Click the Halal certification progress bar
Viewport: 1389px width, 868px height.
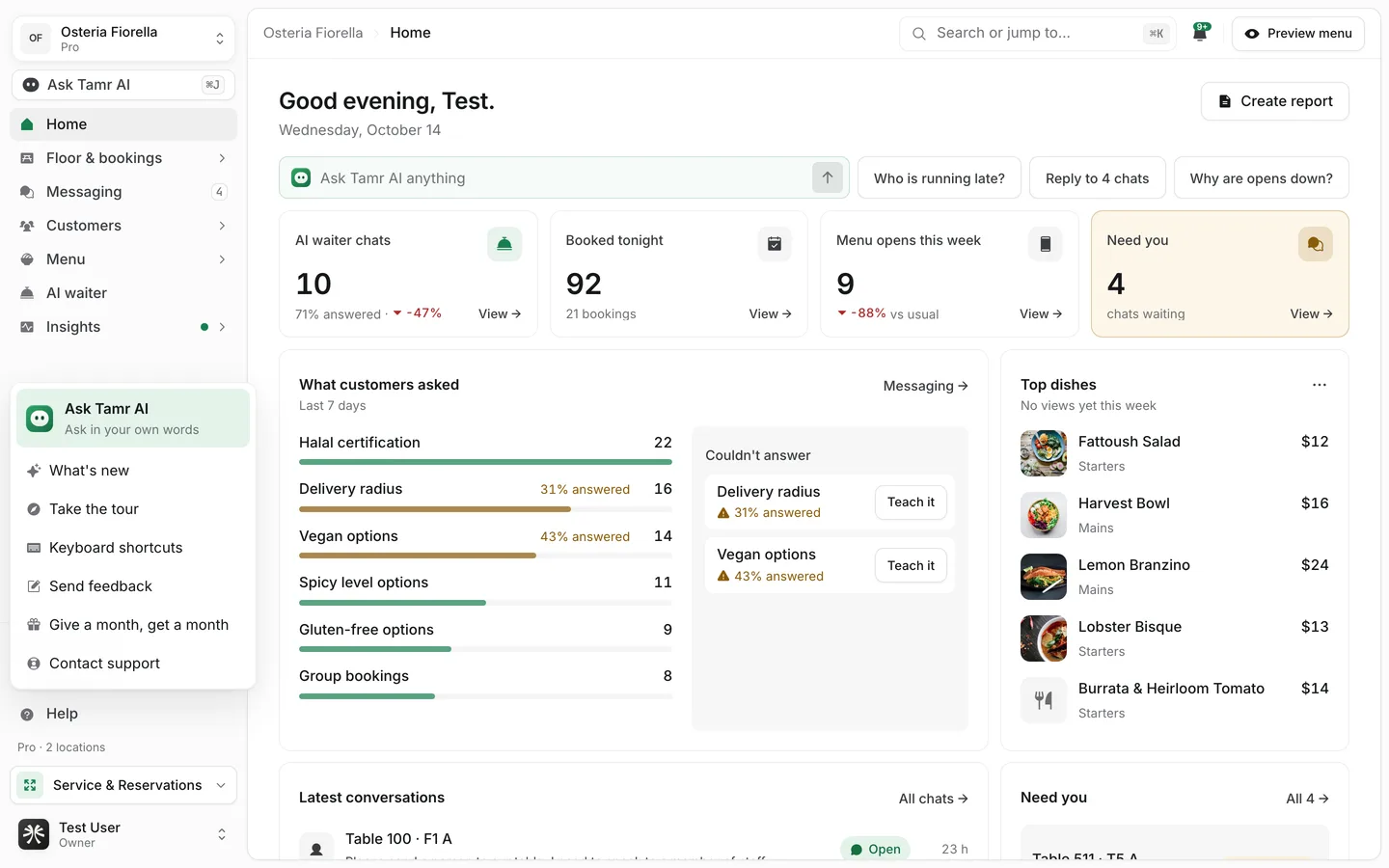tap(485, 462)
